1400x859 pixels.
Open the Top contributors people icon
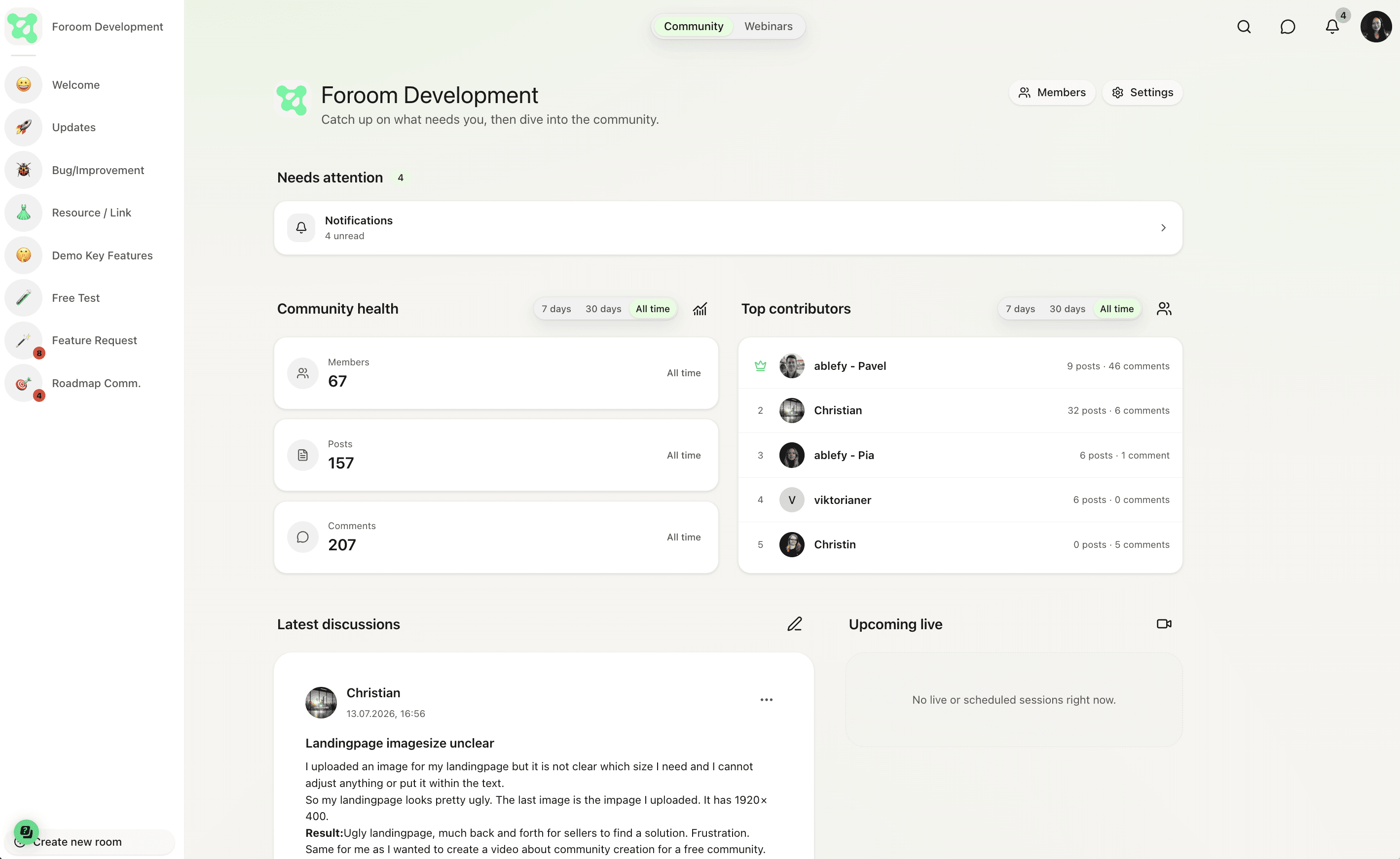(1164, 309)
